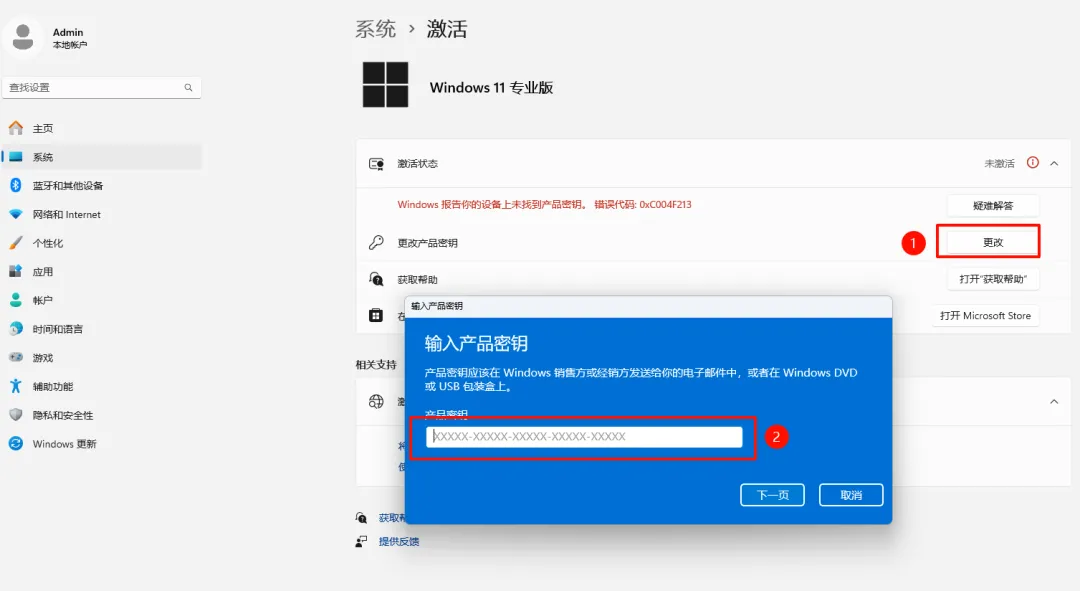The height and width of the screenshot is (591, 1080).
Task: Click the Wi-Fi icon for 网络和 Internet
Action: (16, 214)
